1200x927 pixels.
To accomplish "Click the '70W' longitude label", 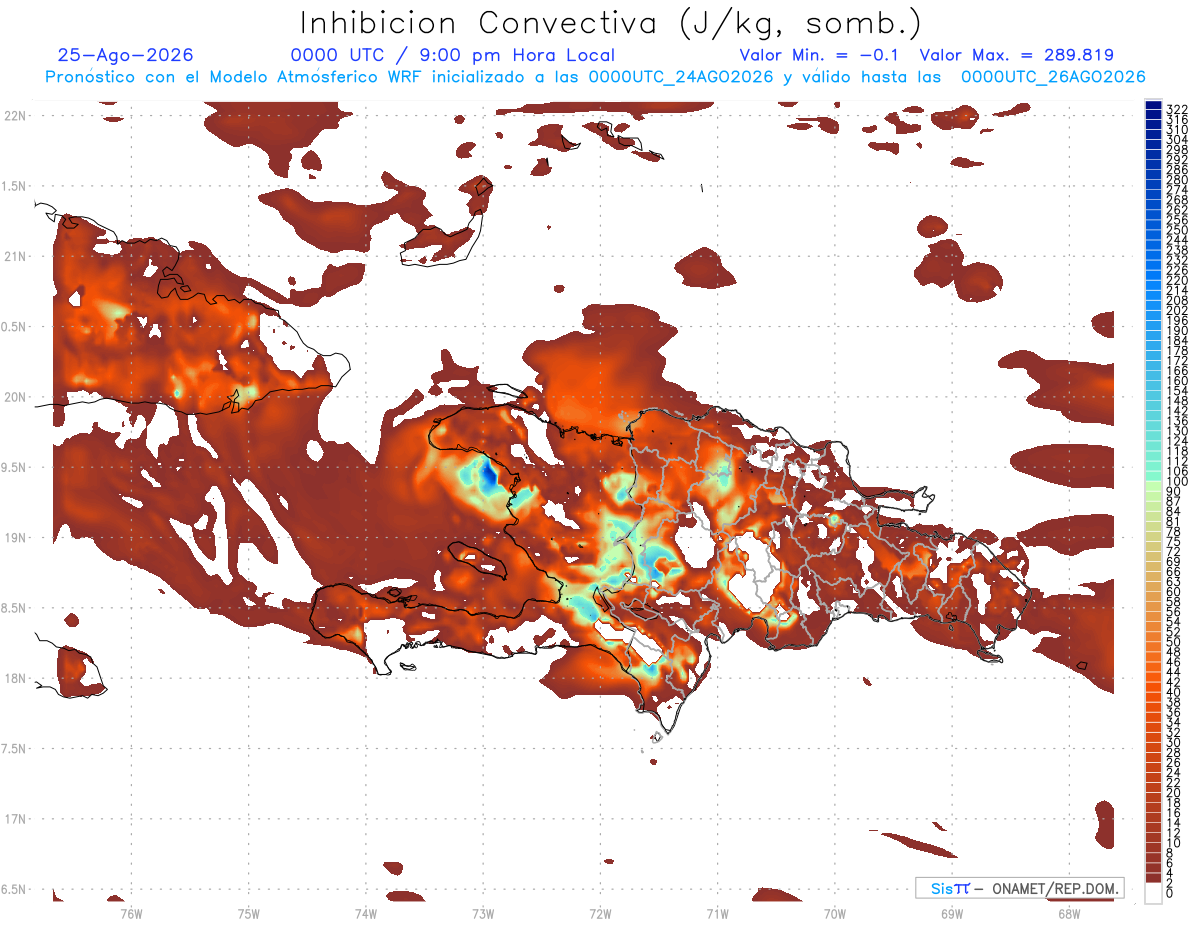I will pyautogui.click(x=835, y=913).
